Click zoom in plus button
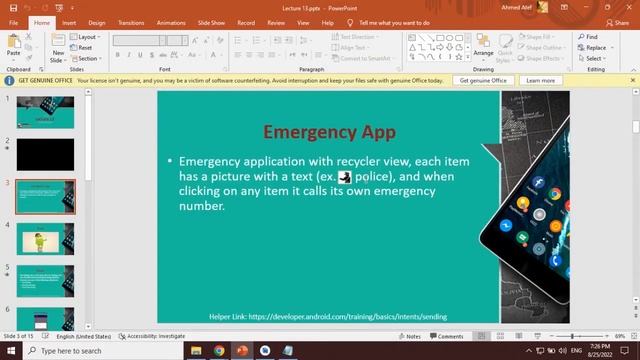 607,336
